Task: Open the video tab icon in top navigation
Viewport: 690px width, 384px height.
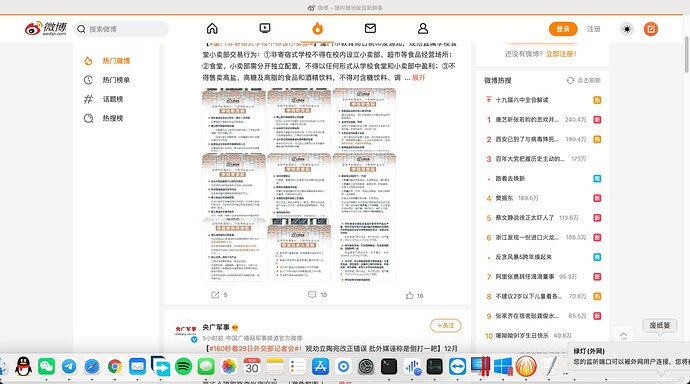Action: (265, 29)
